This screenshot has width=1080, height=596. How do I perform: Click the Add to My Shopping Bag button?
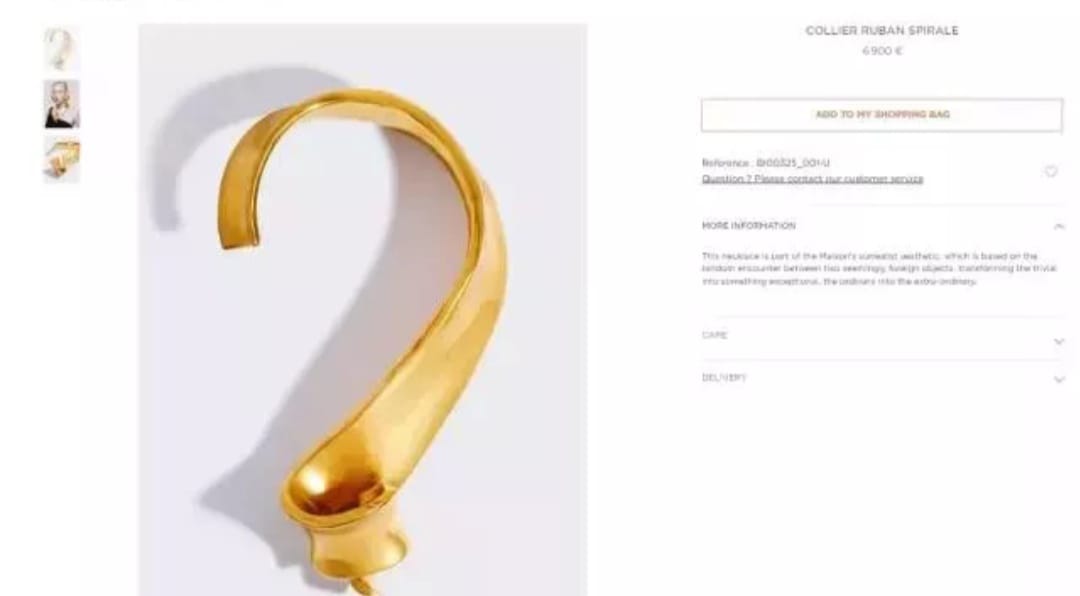click(882, 114)
